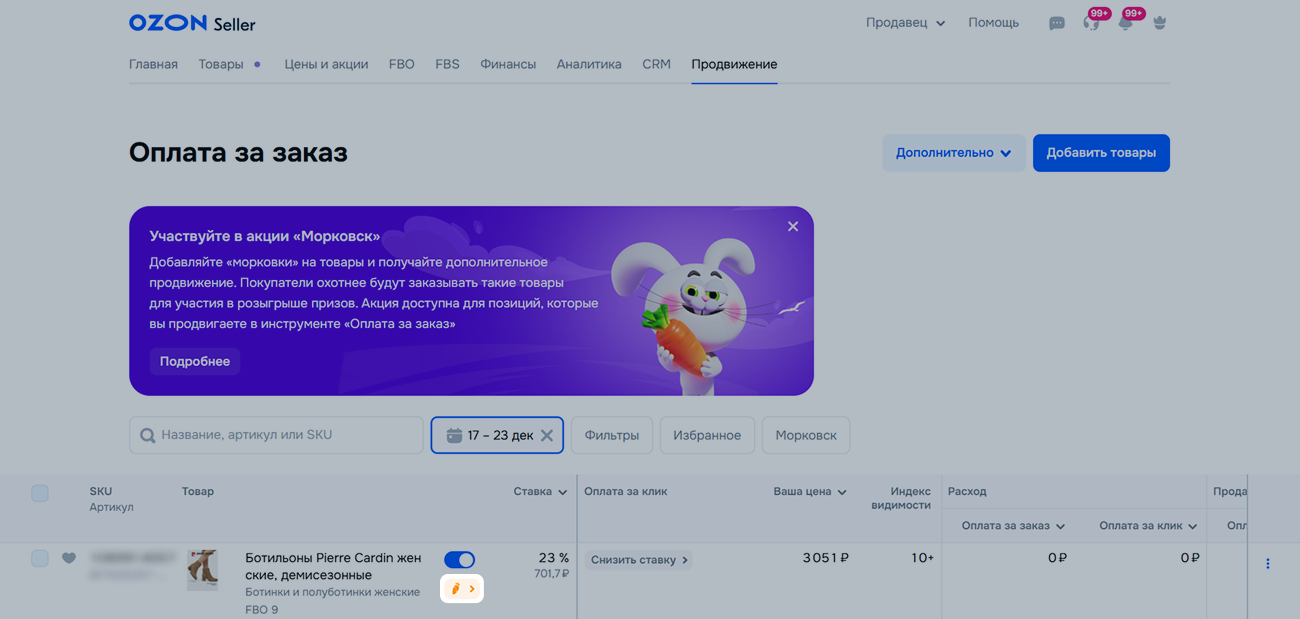Open the three-dot row actions menu

[x=1267, y=564]
